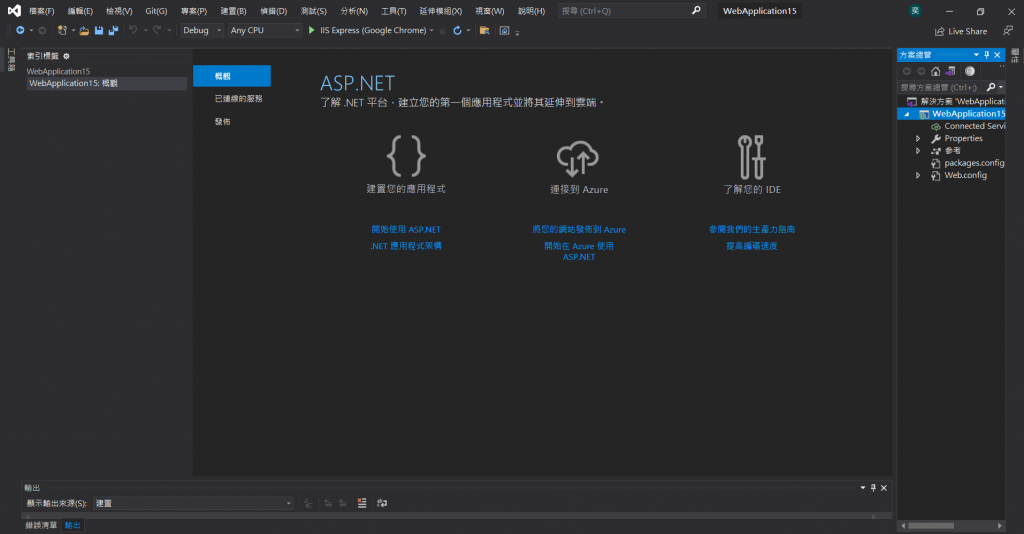The height and width of the screenshot is (534, 1024).
Task: Start IIS Express green play button
Action: [x=312, y=31]
